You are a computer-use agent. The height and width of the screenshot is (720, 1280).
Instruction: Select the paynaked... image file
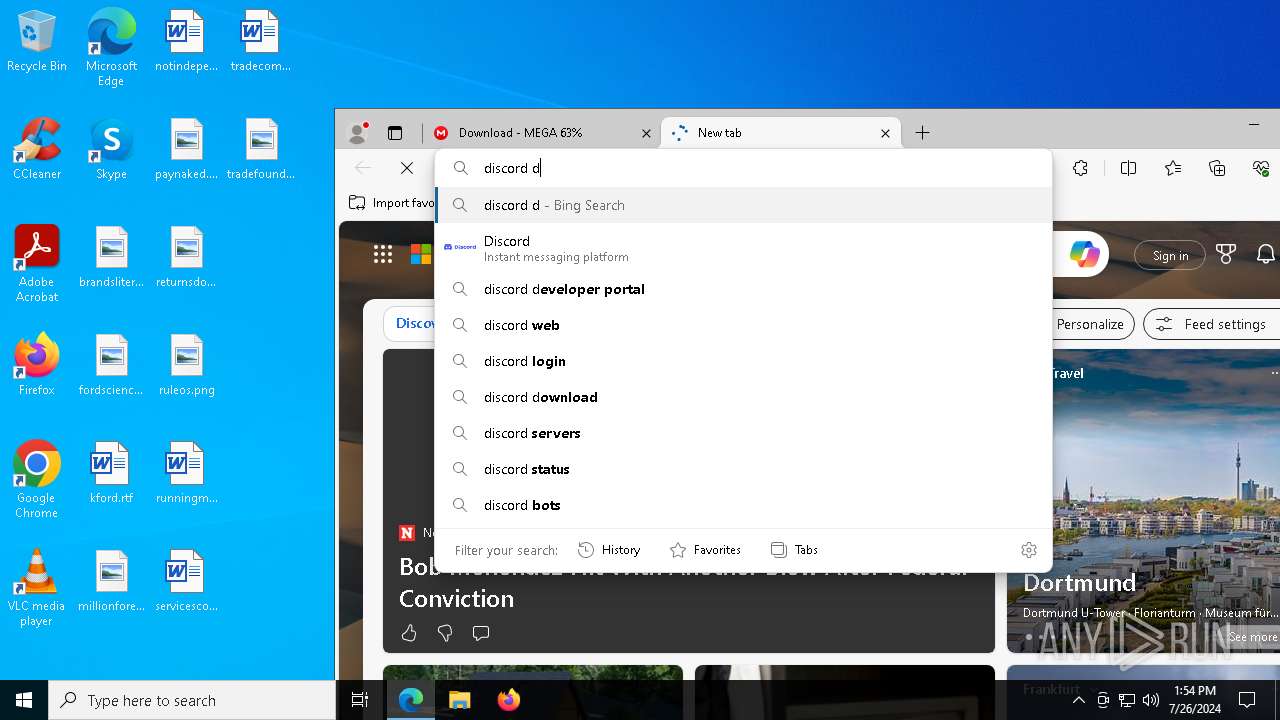point(186,150)
